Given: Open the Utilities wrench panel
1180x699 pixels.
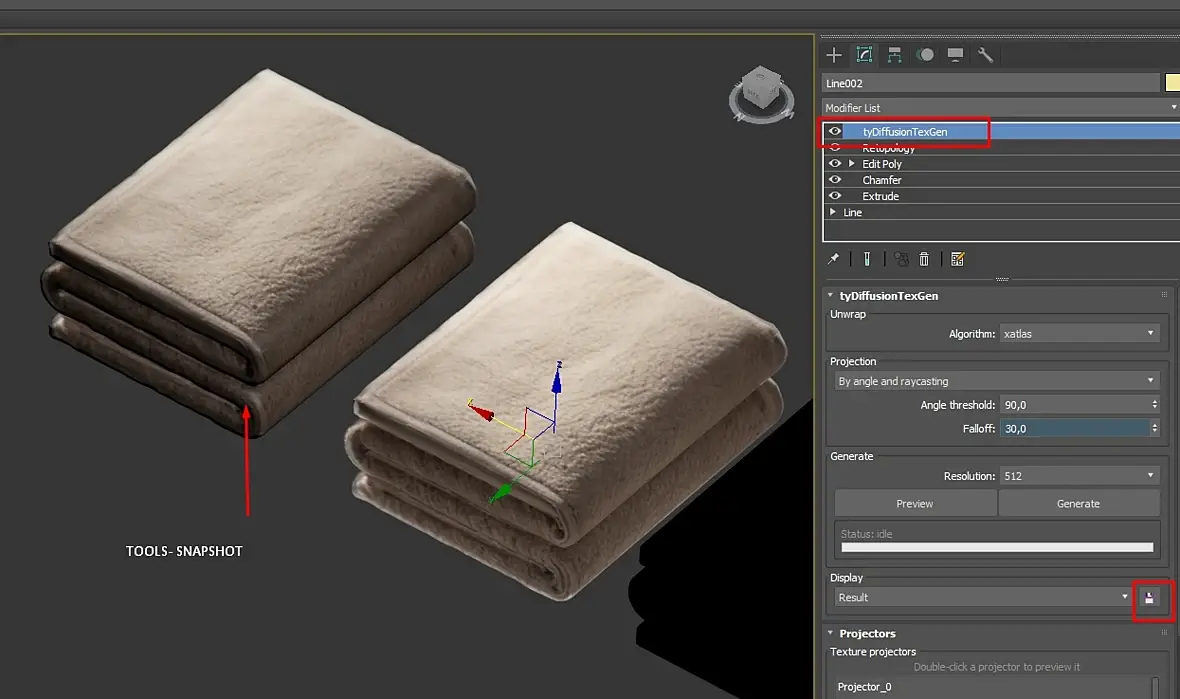Looking at the screenshot, I should point(985,55).
